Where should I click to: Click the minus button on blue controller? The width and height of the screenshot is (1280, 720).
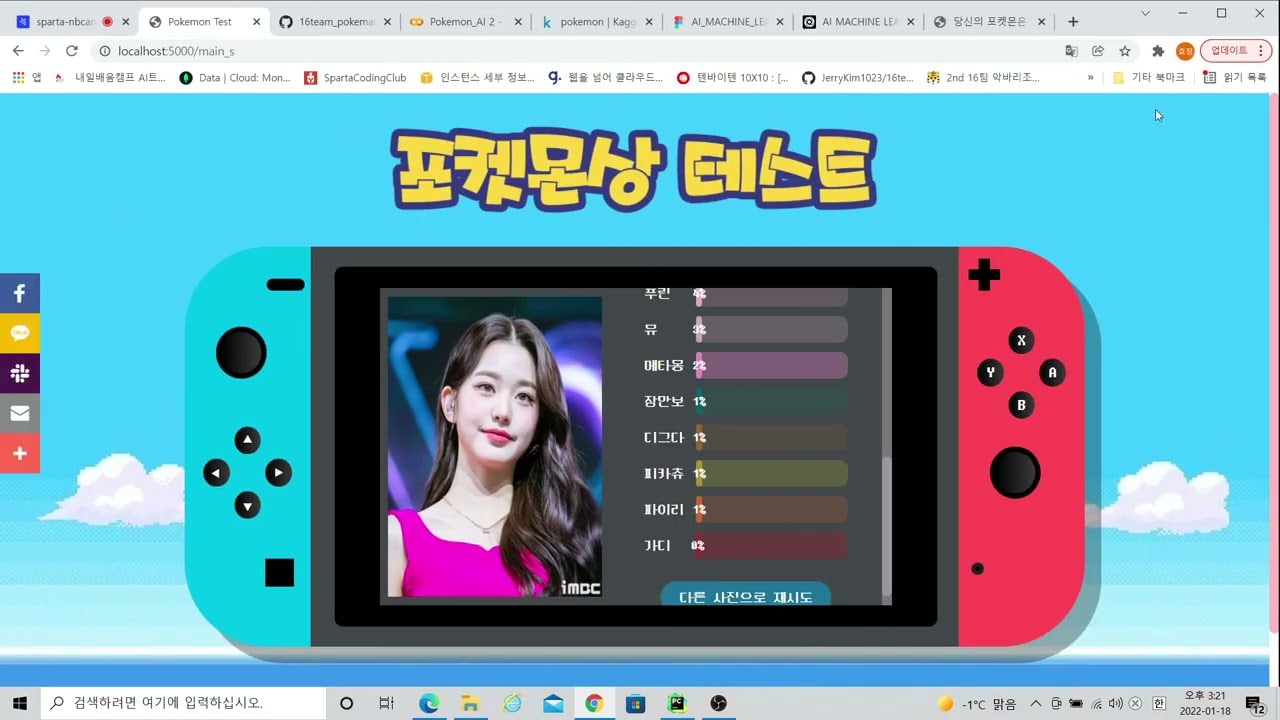[285, 285]
